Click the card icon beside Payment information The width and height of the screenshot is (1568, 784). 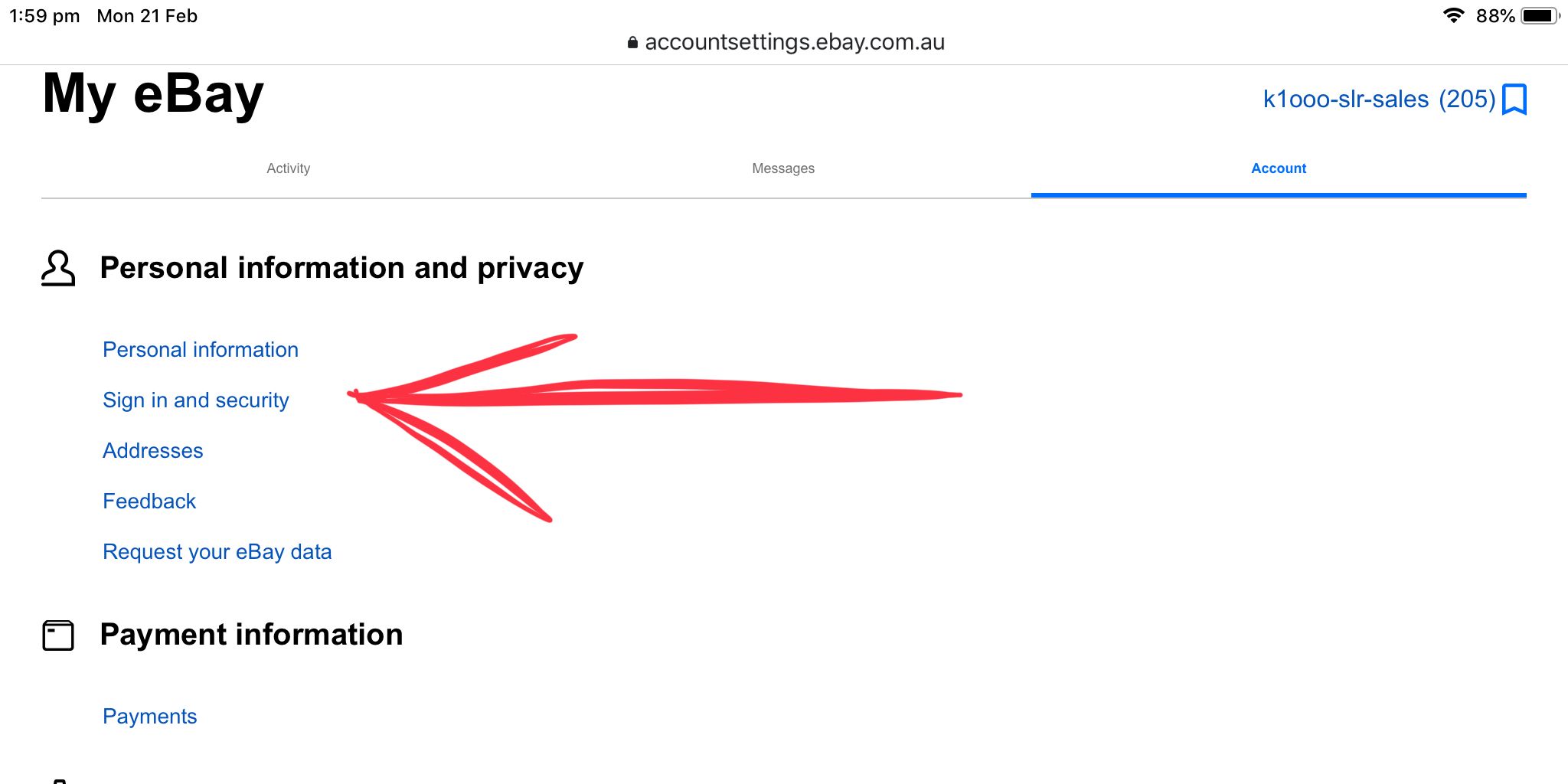tap(58, 635)
